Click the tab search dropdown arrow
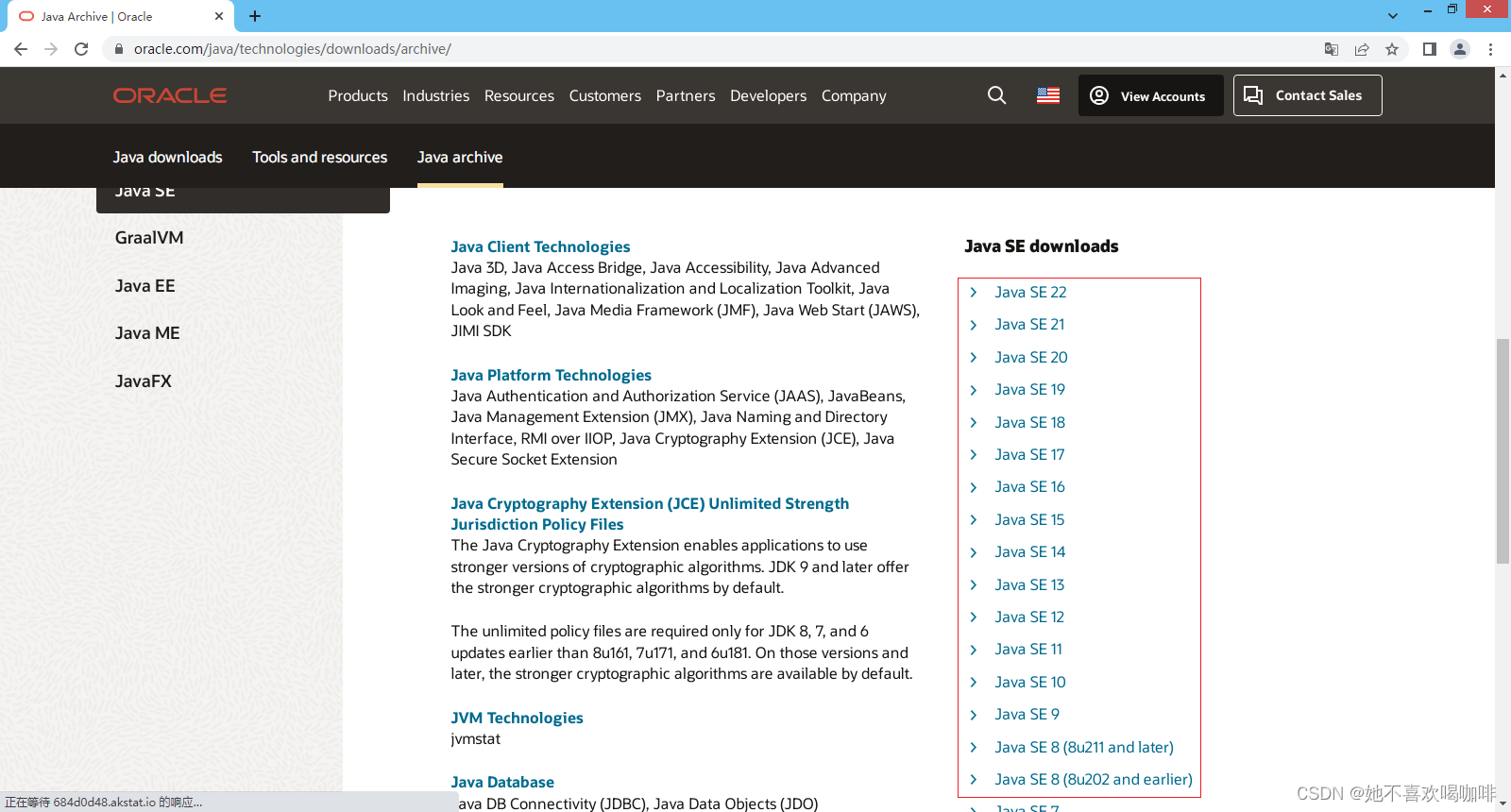The height and width of the screenshot is (812, 1511). [x=1392, y=16]
